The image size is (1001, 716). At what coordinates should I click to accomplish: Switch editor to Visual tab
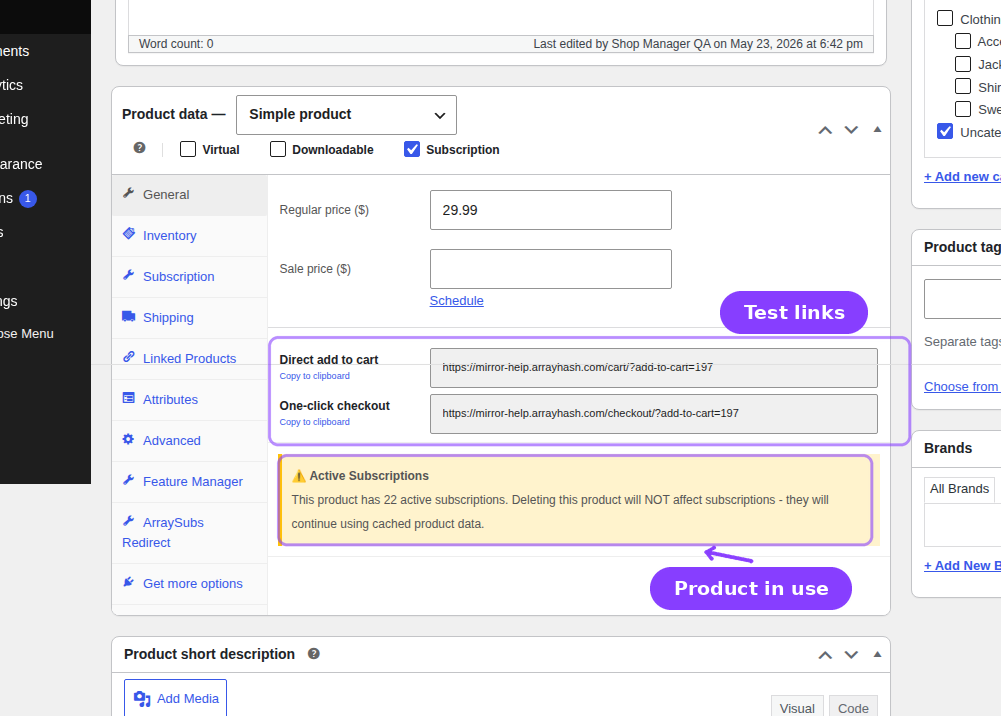click(x=797, y=707)
